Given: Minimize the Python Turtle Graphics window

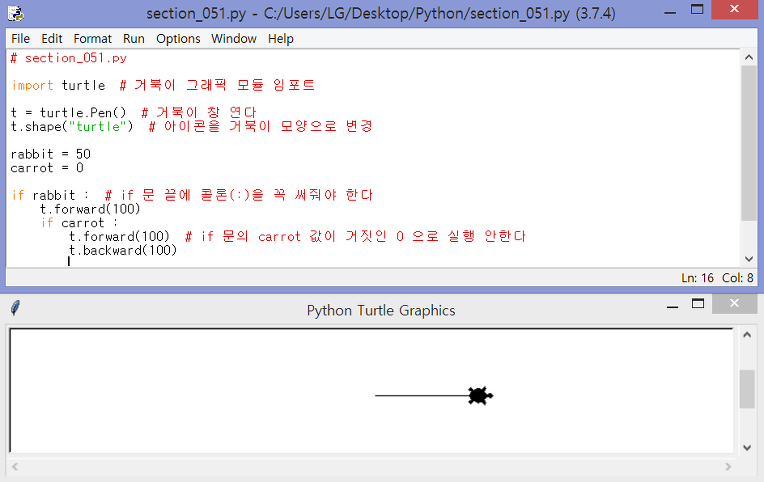Looking at the screenshot, I should 672,306.
